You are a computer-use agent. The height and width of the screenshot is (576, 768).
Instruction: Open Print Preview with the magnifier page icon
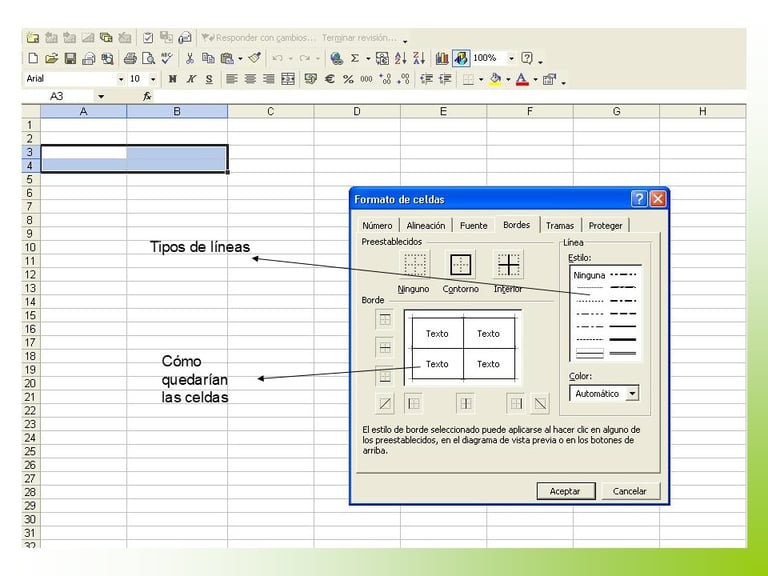coord(148,58)
